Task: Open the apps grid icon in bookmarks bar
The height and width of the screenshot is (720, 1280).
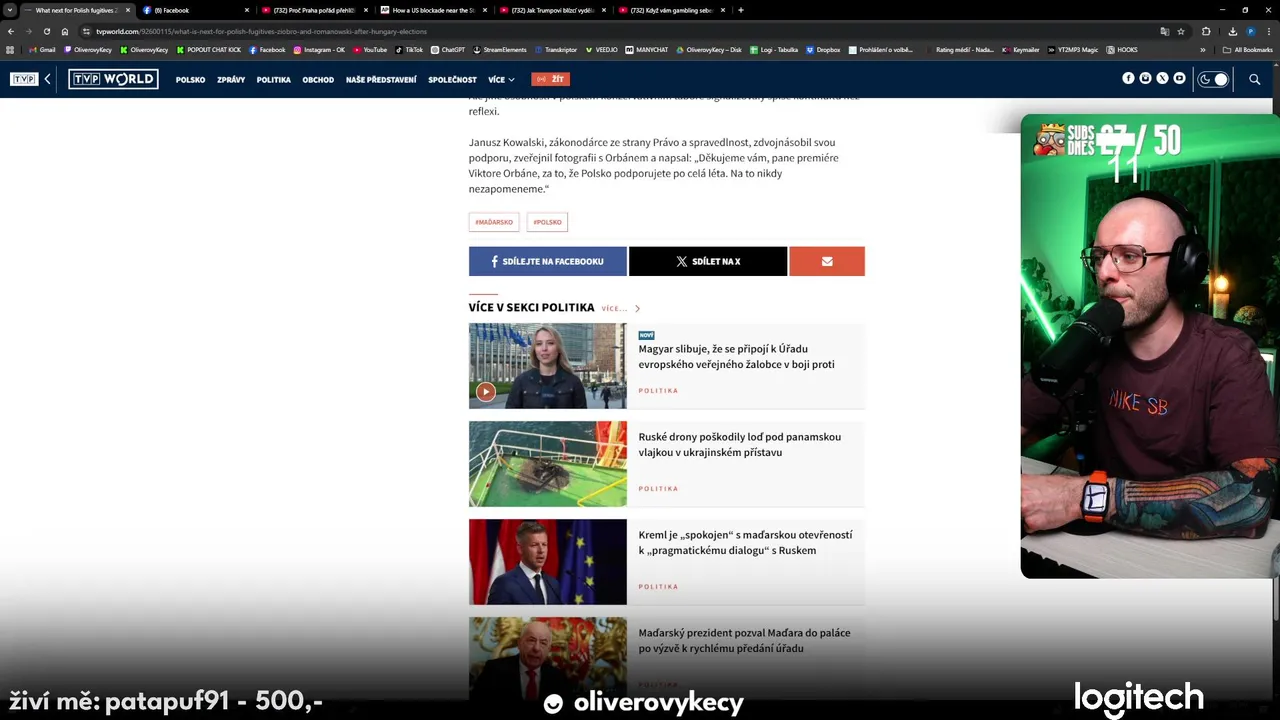Action: point(10,49)
